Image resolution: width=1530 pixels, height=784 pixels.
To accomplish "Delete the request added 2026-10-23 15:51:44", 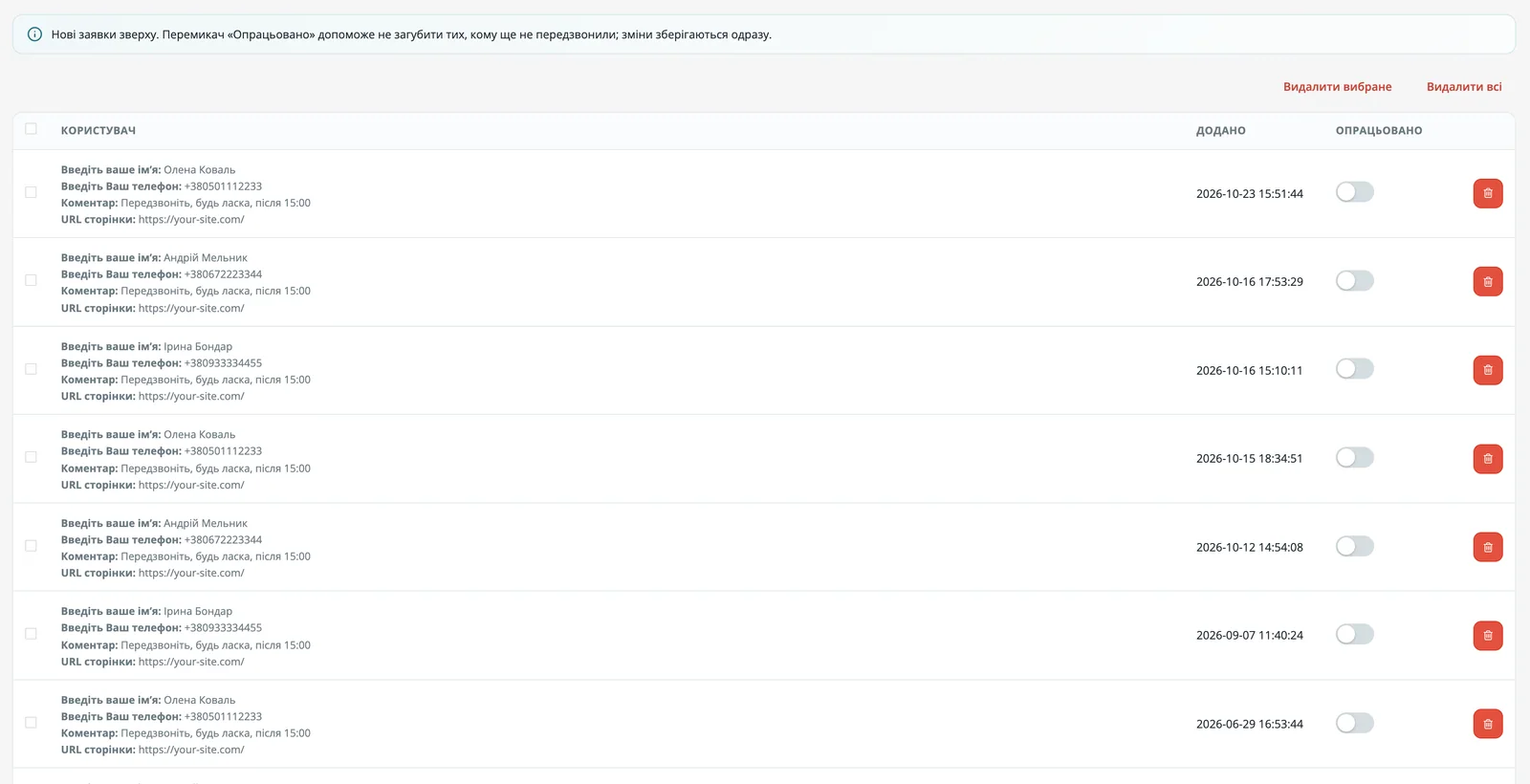I will pyautogui.click(x=1488, y=193).
